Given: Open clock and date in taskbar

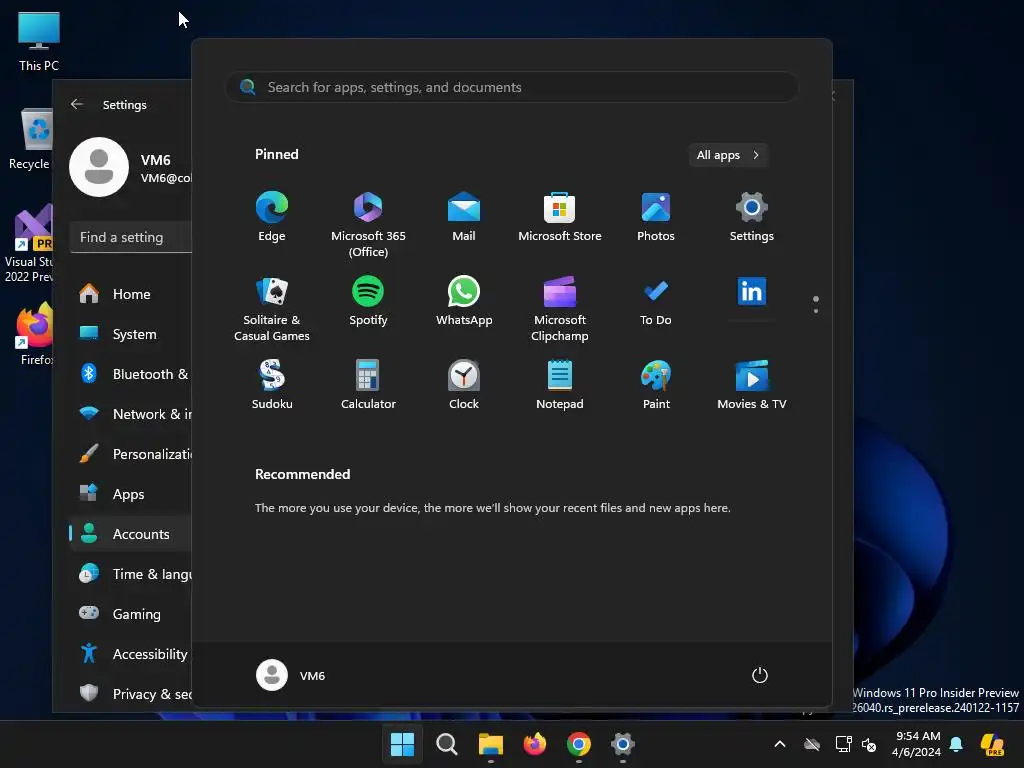Looking at the screenshot, I should 917,744.
